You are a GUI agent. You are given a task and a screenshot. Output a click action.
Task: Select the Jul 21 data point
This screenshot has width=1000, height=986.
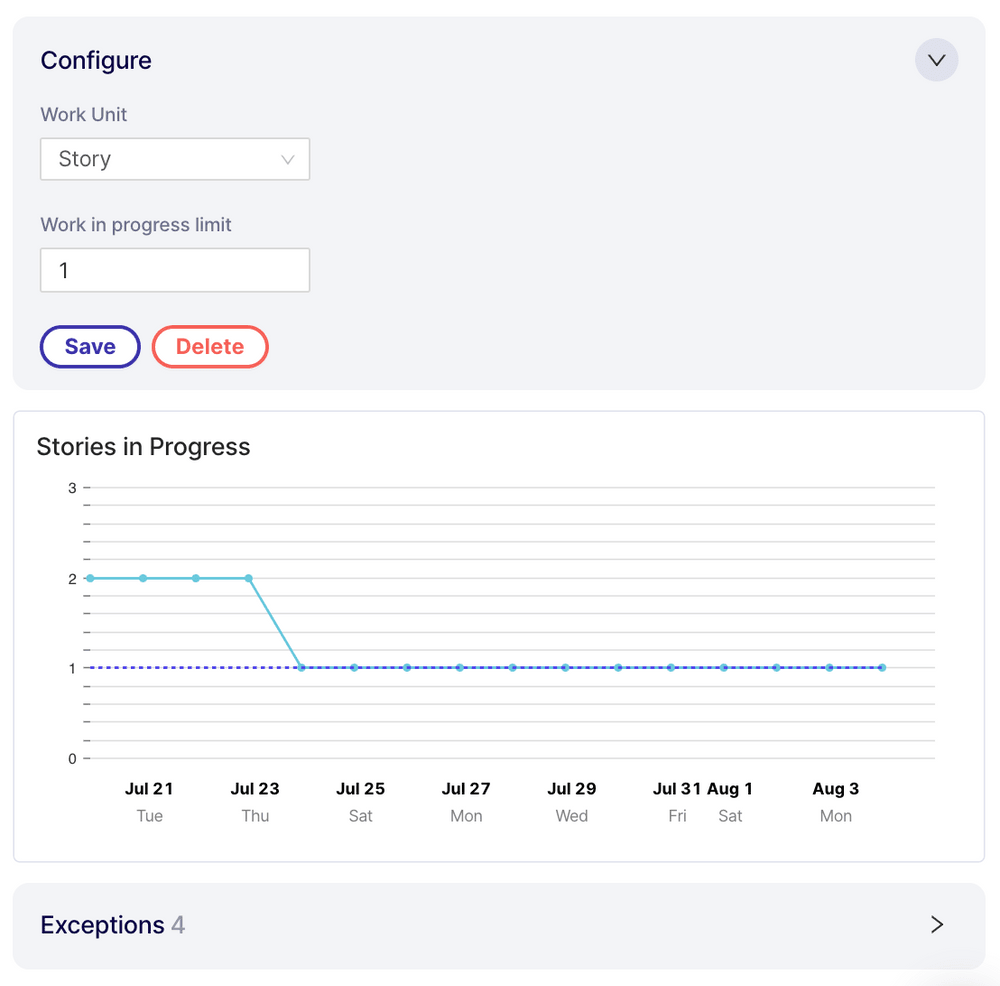click(x=143, y=578)
